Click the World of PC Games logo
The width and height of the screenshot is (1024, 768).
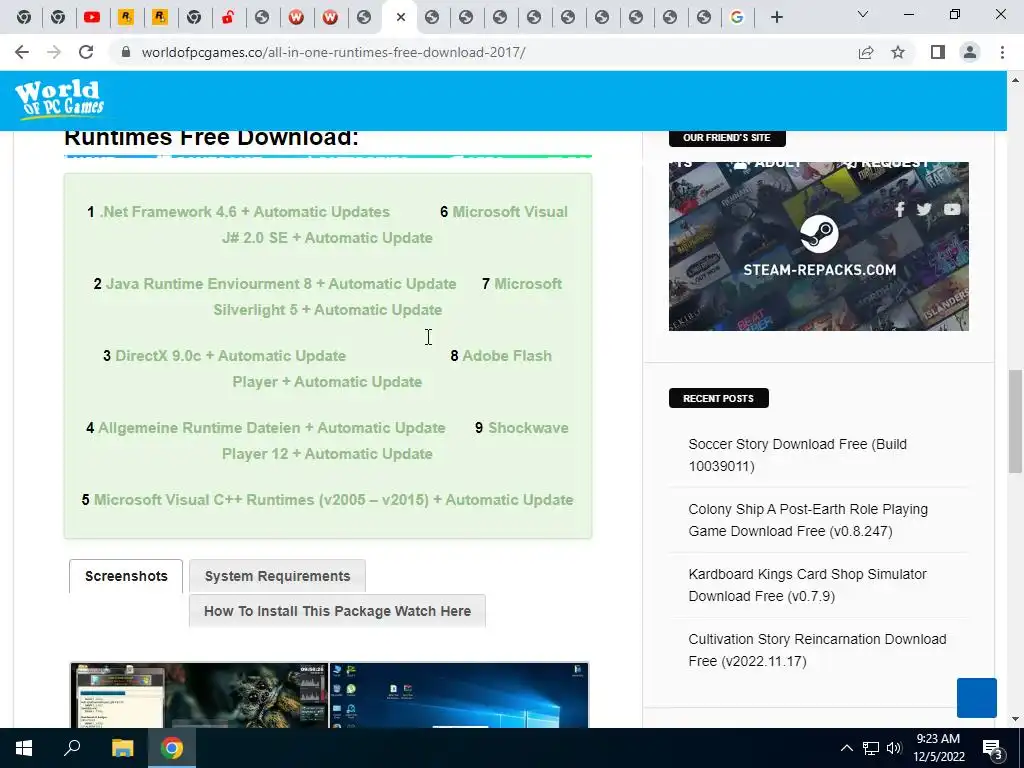59,98
